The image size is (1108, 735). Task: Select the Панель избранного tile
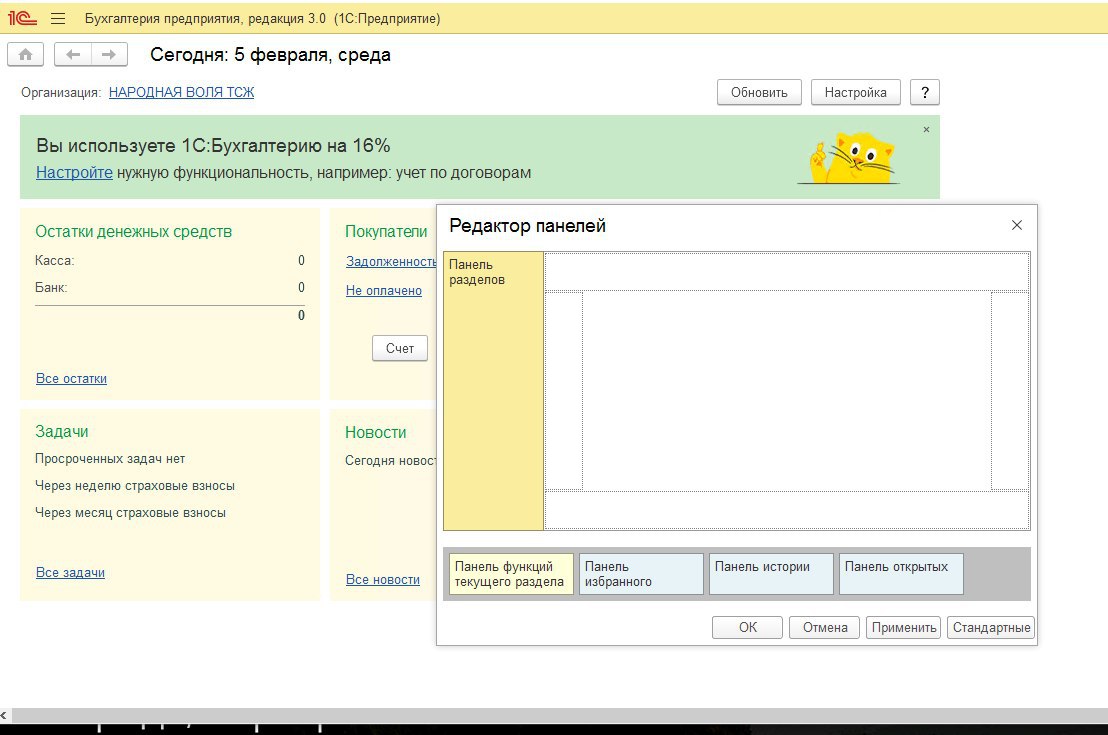(641, 574)
